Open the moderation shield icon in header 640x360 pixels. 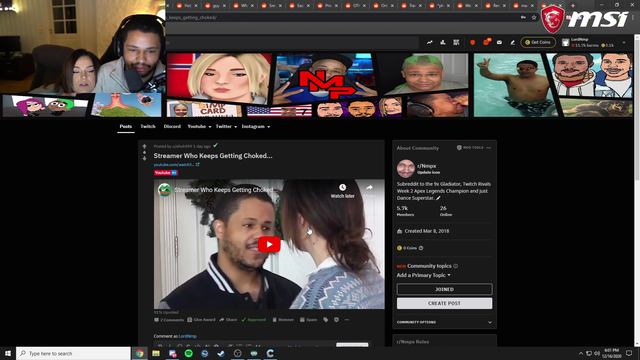473,42
